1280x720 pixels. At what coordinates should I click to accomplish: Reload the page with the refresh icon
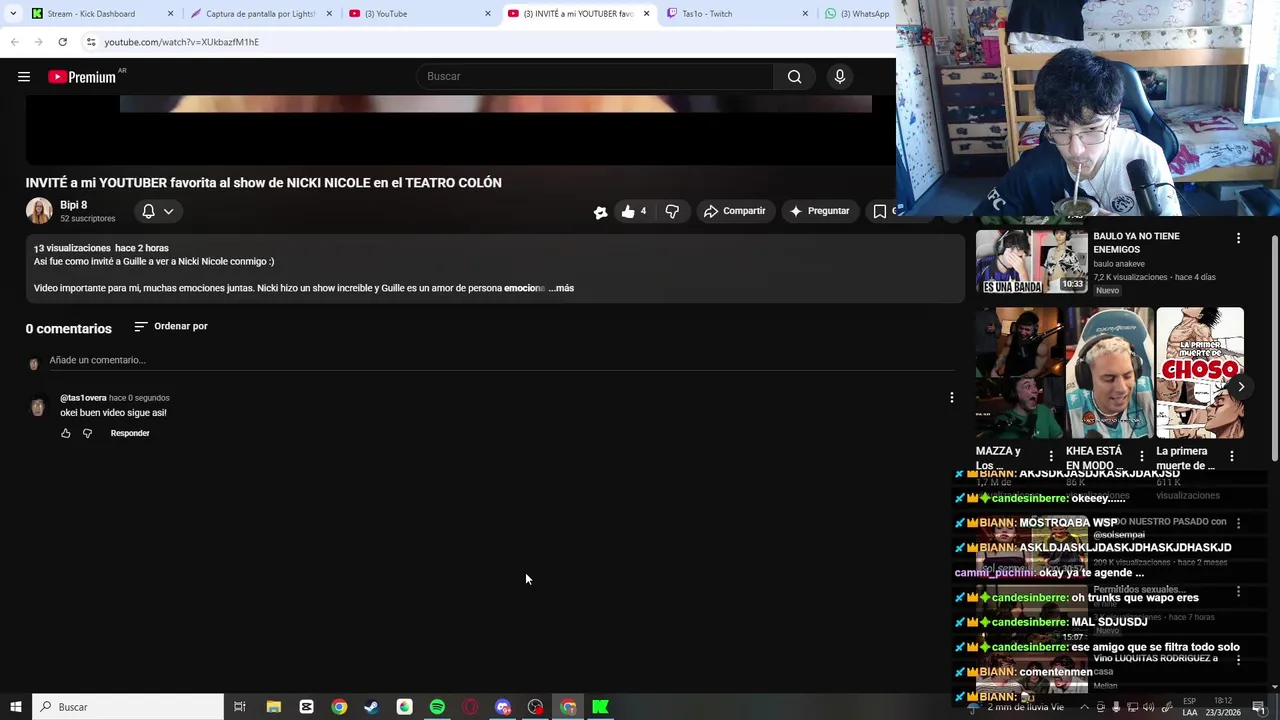pos(62,42)
